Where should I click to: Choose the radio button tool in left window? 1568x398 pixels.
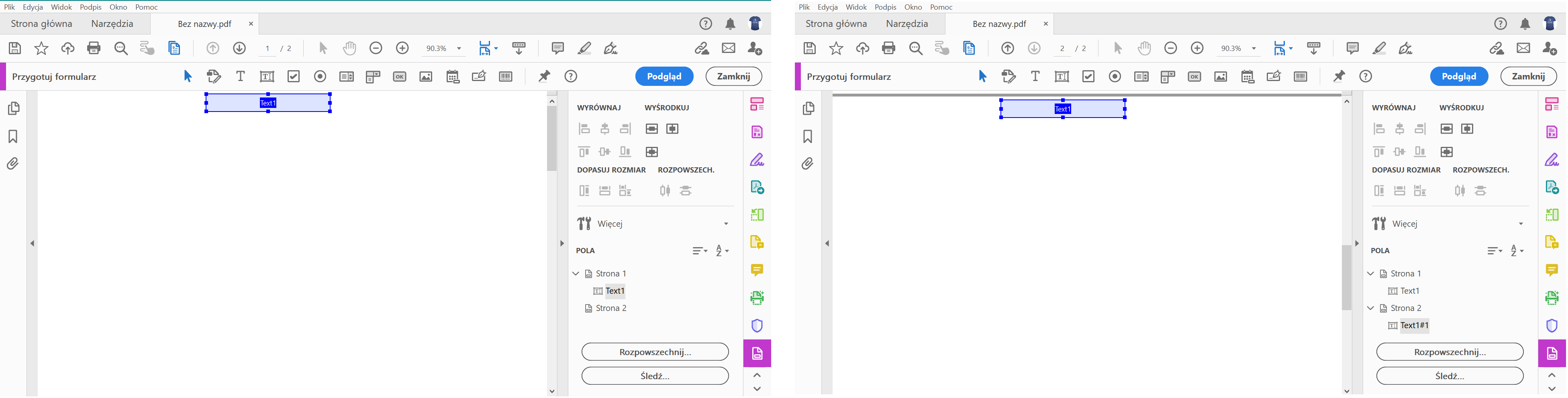click(x=320, y=77)
